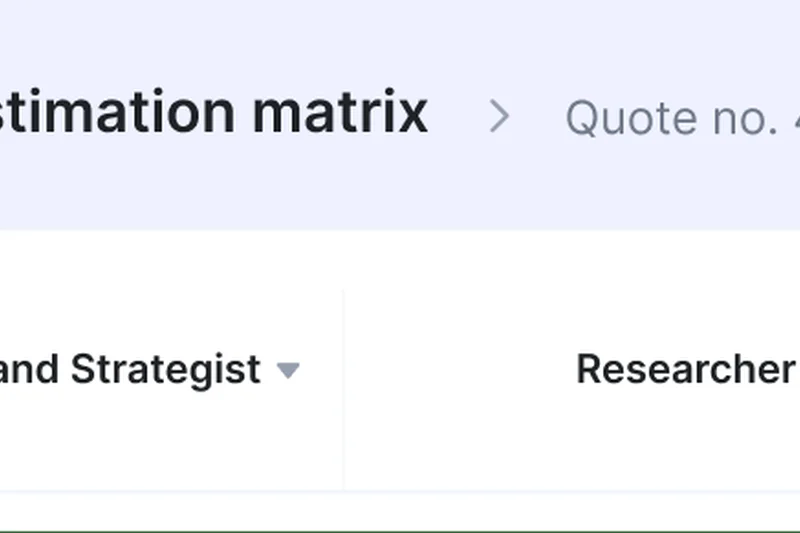Click the Strategist column header label
The height and width of the screenshot is (533, 800).
click(x=130, y=370)
